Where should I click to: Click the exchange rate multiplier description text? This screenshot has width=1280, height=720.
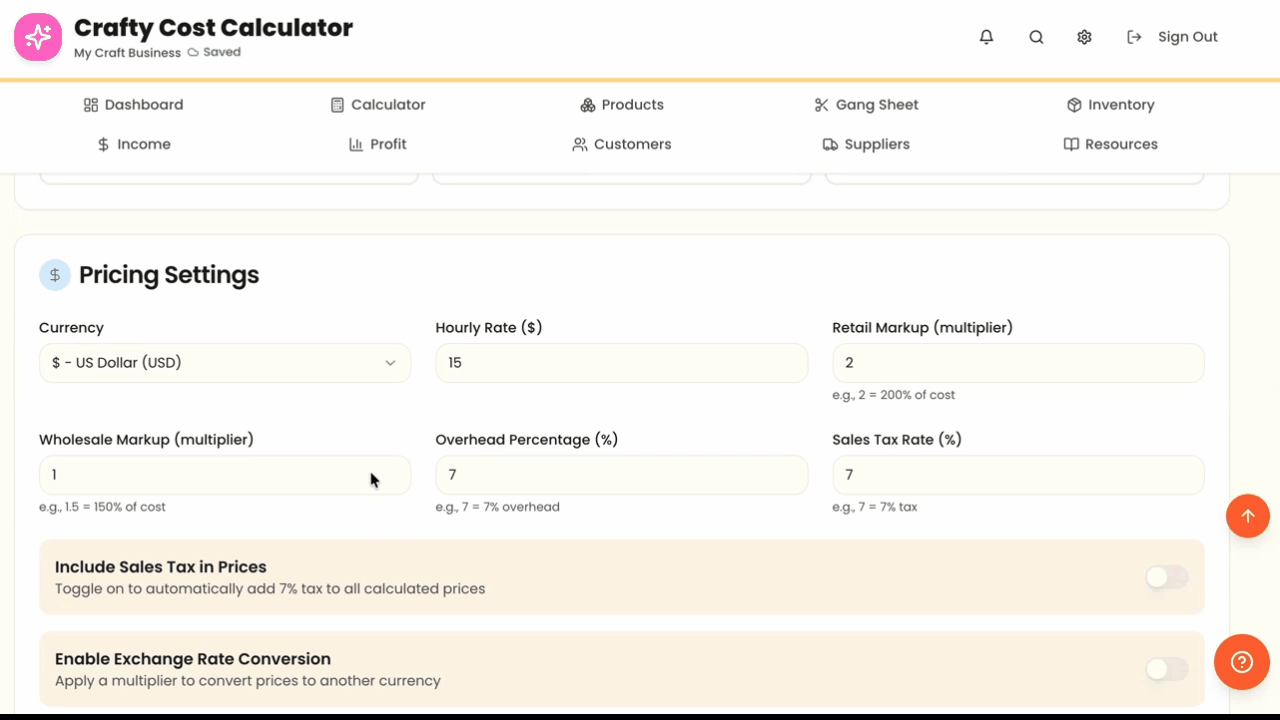[x=248, y=681]
